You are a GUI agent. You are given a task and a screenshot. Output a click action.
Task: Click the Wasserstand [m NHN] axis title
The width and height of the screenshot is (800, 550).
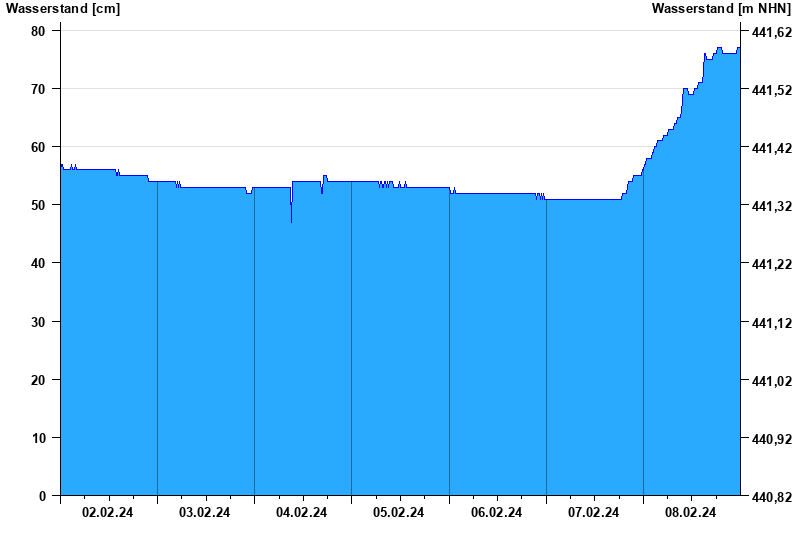click(721, 9)
